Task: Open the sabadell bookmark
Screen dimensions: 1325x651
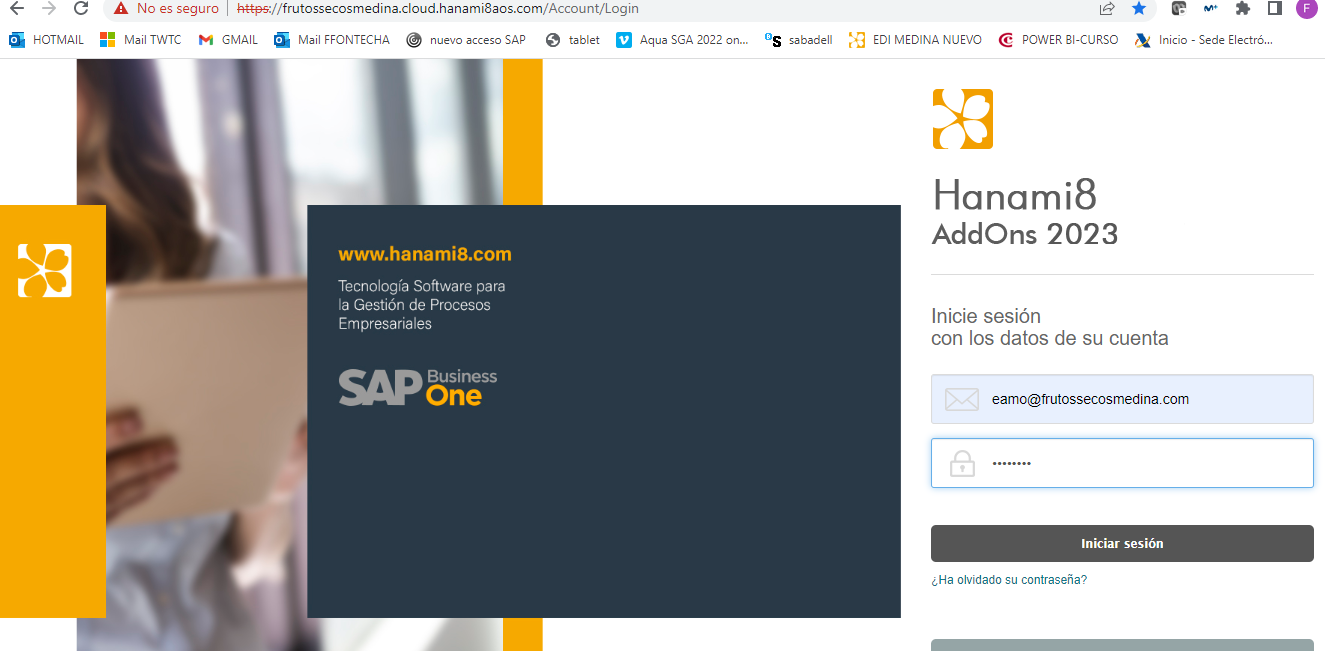Action: (799, 40)
